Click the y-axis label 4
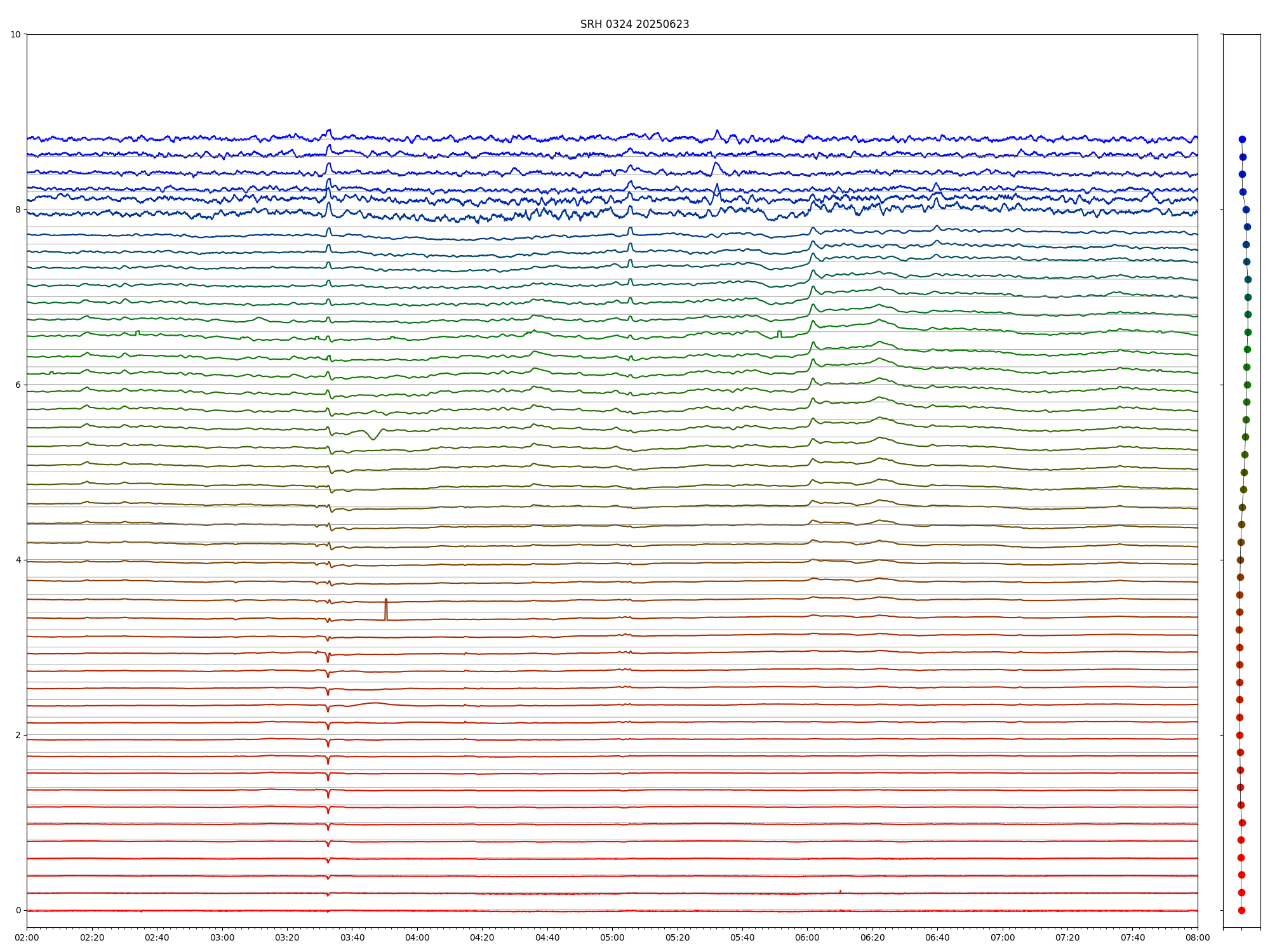The height and width of the screenshot is (952, 1270). pyautogui.click(x=18, y=560)
